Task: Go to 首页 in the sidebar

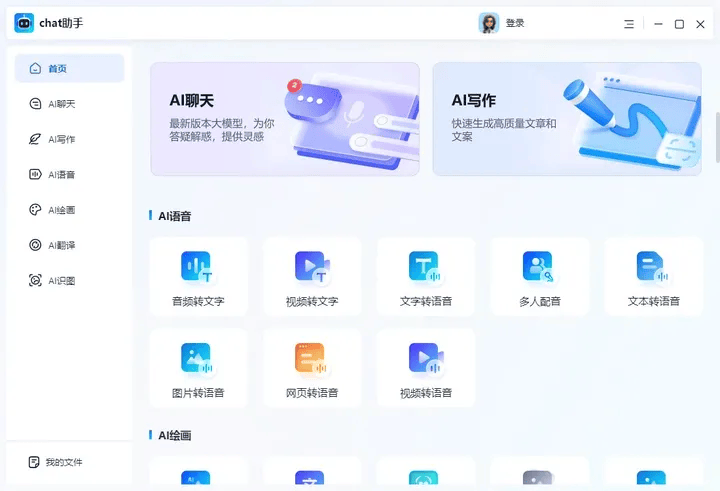Action: pos(69,68)
